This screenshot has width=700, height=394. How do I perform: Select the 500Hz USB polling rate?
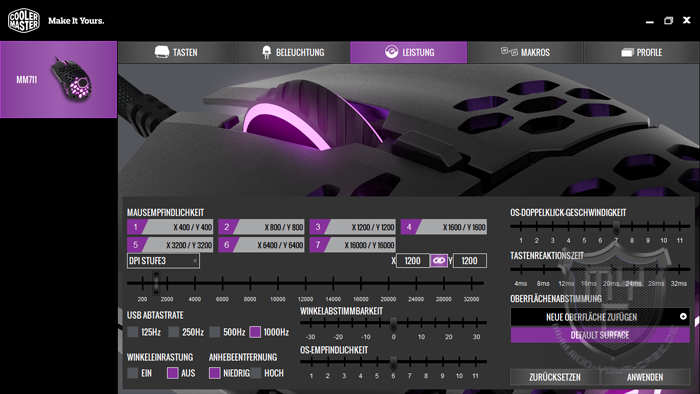(215, 332)
